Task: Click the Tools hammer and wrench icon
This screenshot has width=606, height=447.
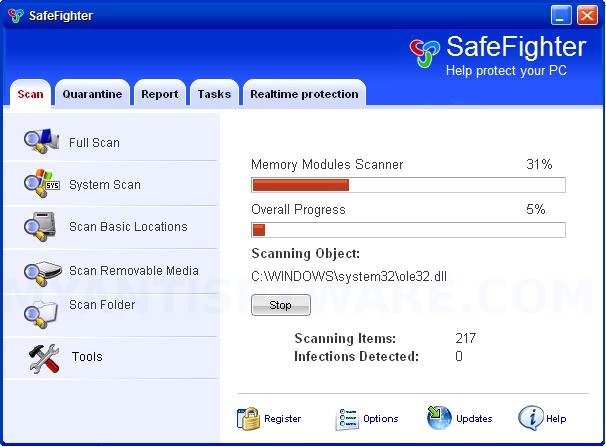Action: [44, 359]
